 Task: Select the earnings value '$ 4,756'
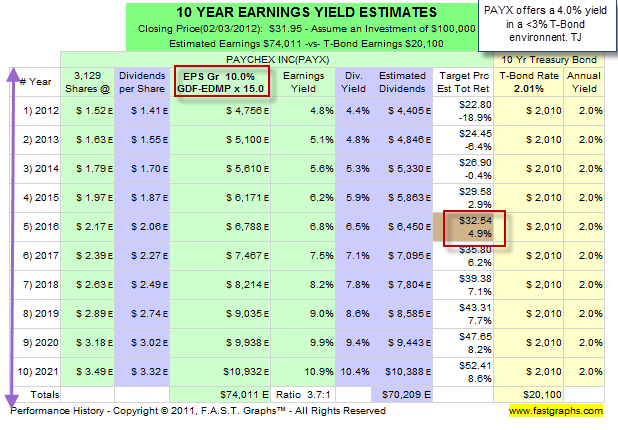pyautogui.click(x=248, y=111)
